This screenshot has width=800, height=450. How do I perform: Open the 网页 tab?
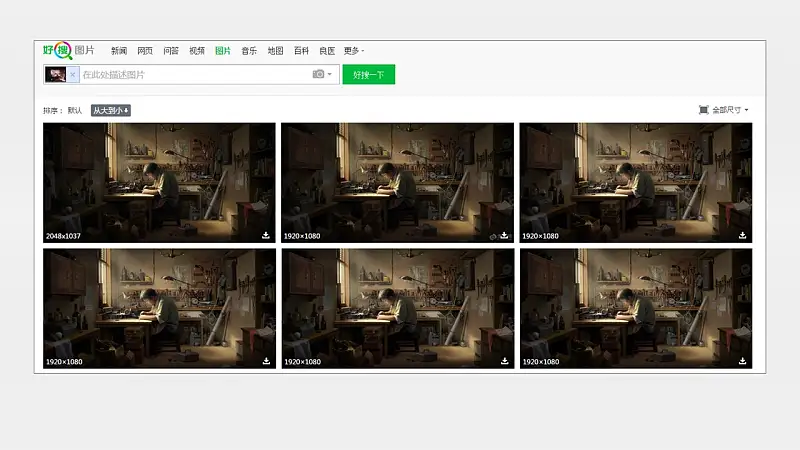coord(145,51)
